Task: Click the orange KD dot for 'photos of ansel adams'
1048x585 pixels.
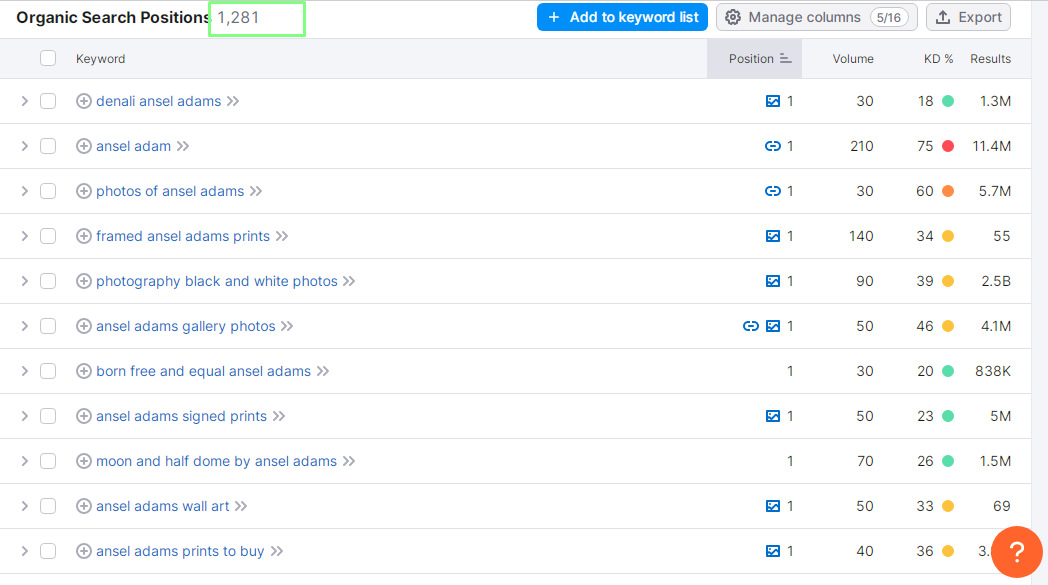Action: (948, 191)
